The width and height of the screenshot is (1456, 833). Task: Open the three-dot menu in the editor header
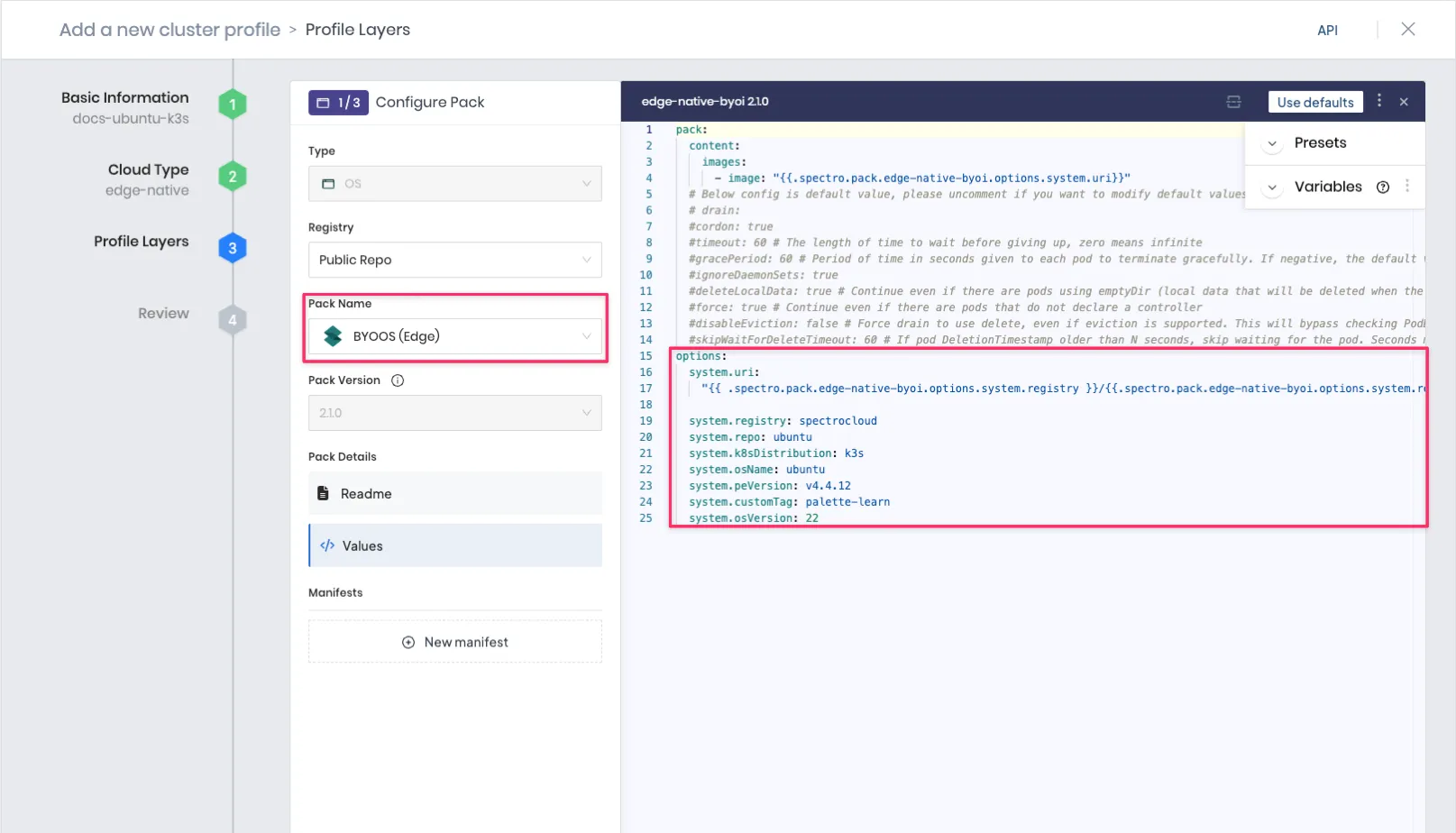point(1379,101)
